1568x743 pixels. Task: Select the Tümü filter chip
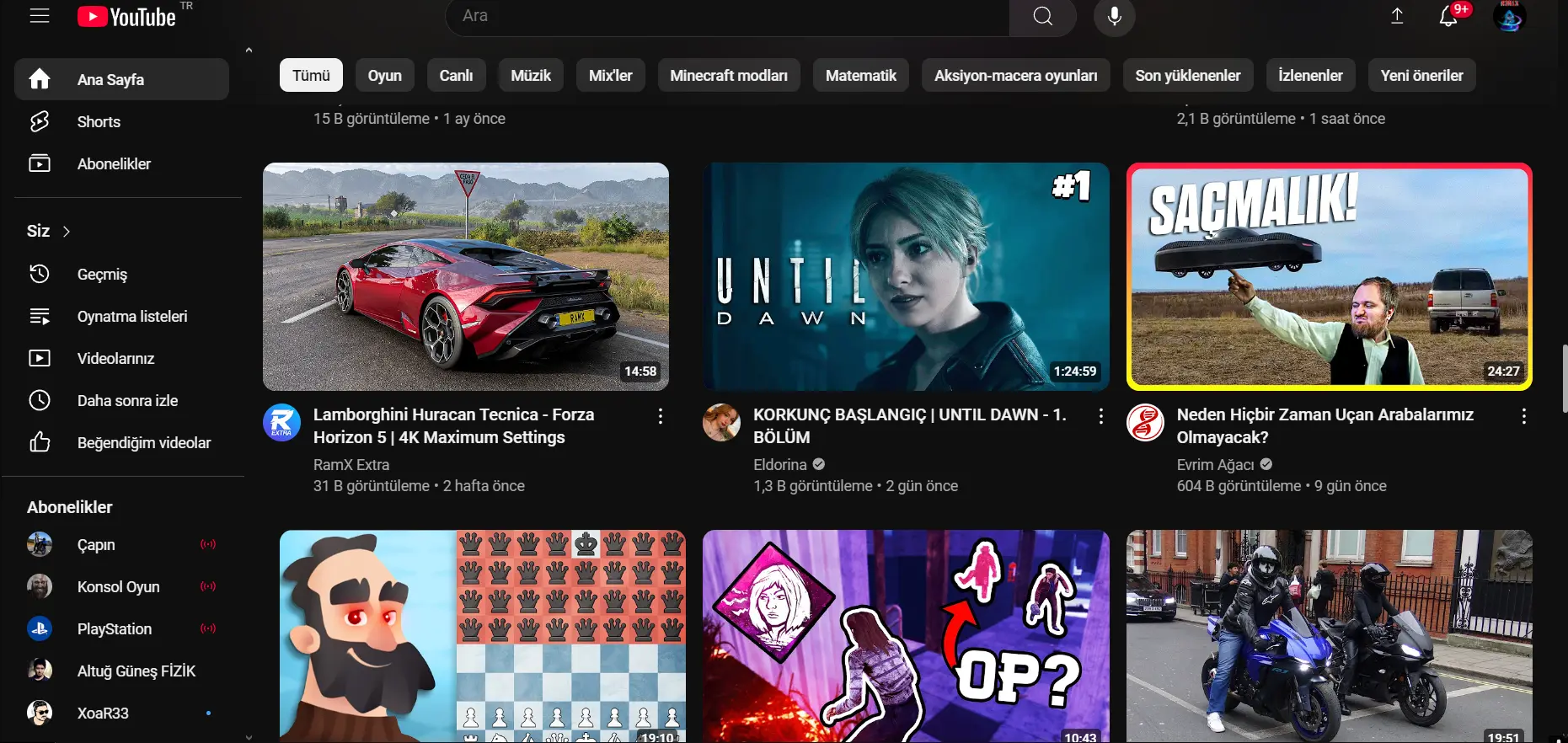point(311,75)
